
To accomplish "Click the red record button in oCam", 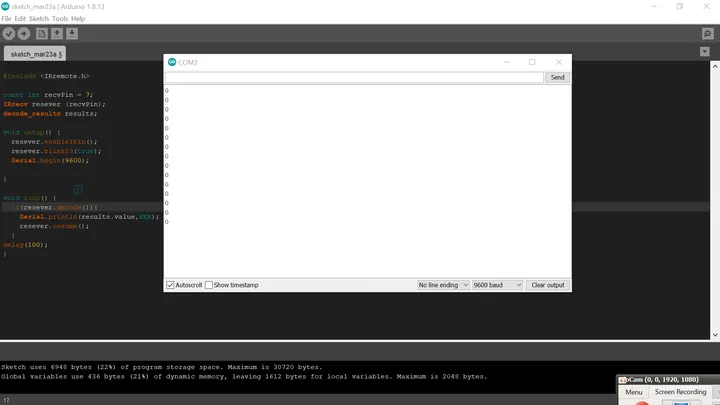I will coord(641,403).
